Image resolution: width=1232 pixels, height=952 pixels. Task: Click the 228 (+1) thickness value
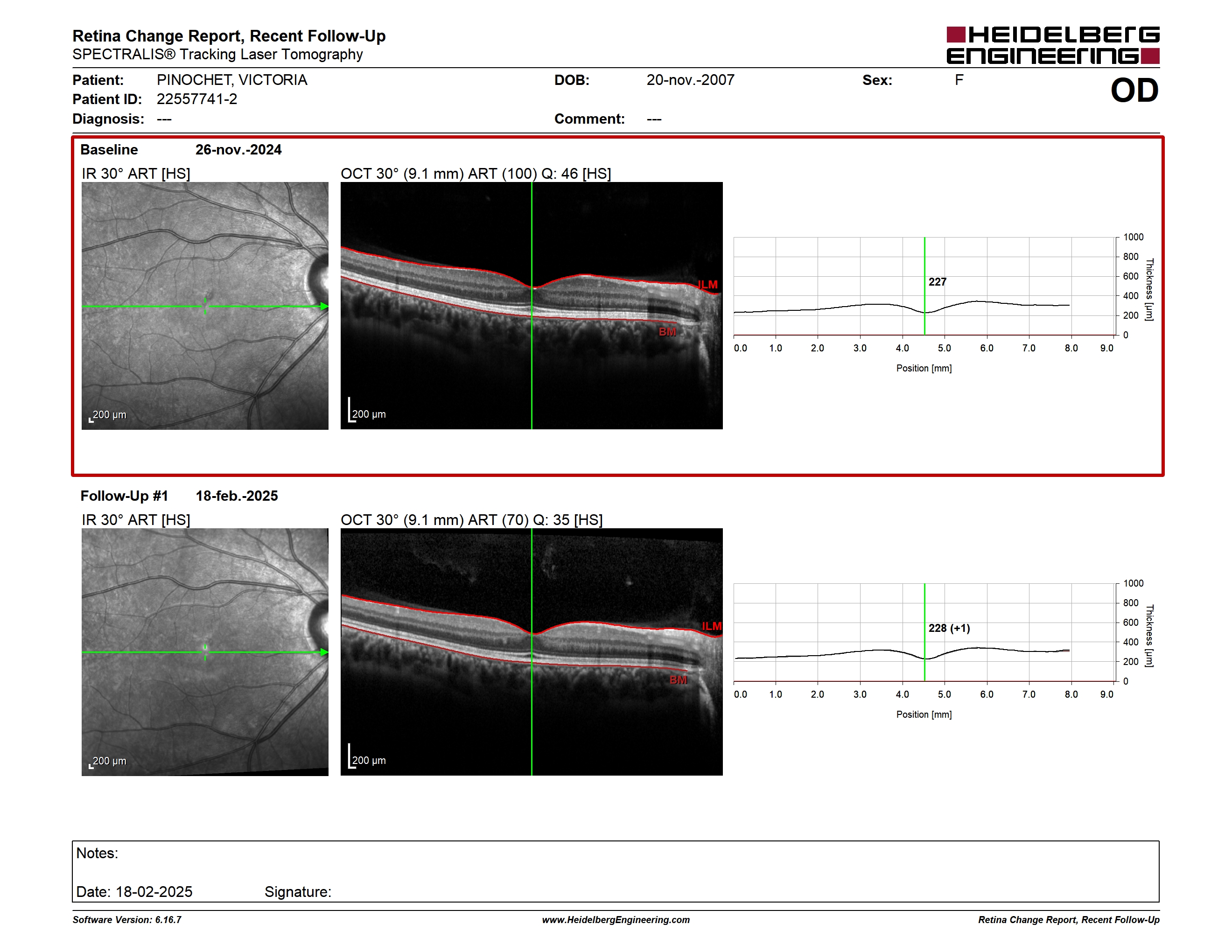pos(949,628)
